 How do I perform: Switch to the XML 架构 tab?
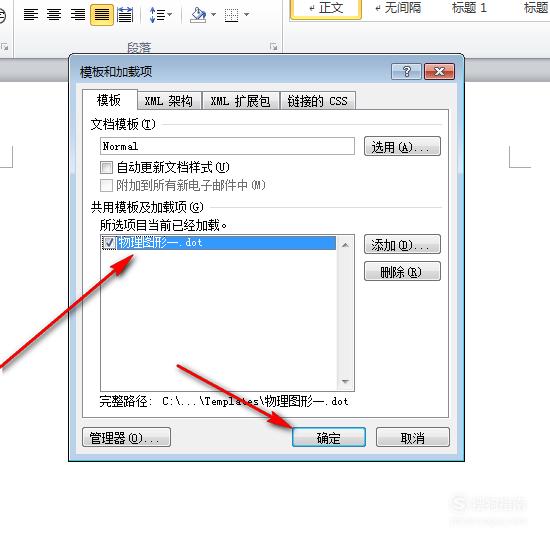click(x=169, y=101)
